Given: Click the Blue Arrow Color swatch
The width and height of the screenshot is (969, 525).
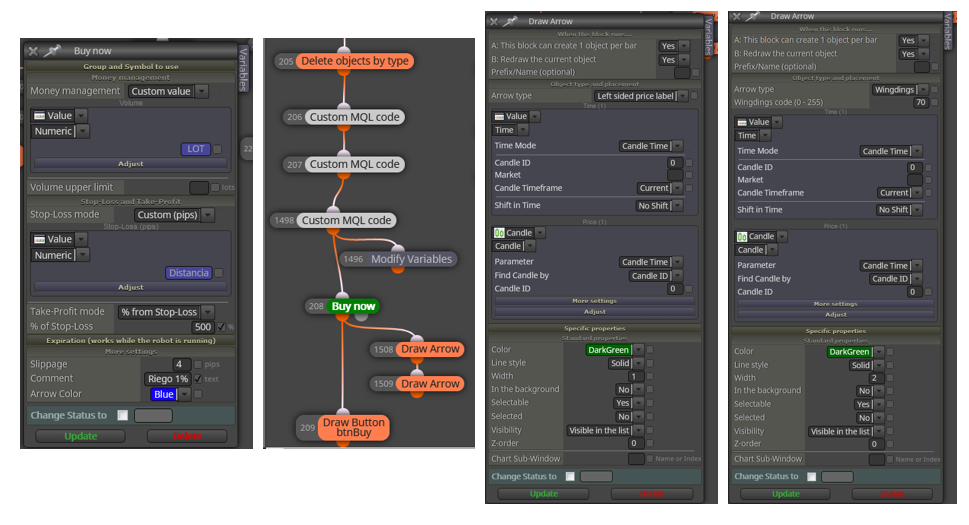Looking at the screenshot, I should click(164, 394).
